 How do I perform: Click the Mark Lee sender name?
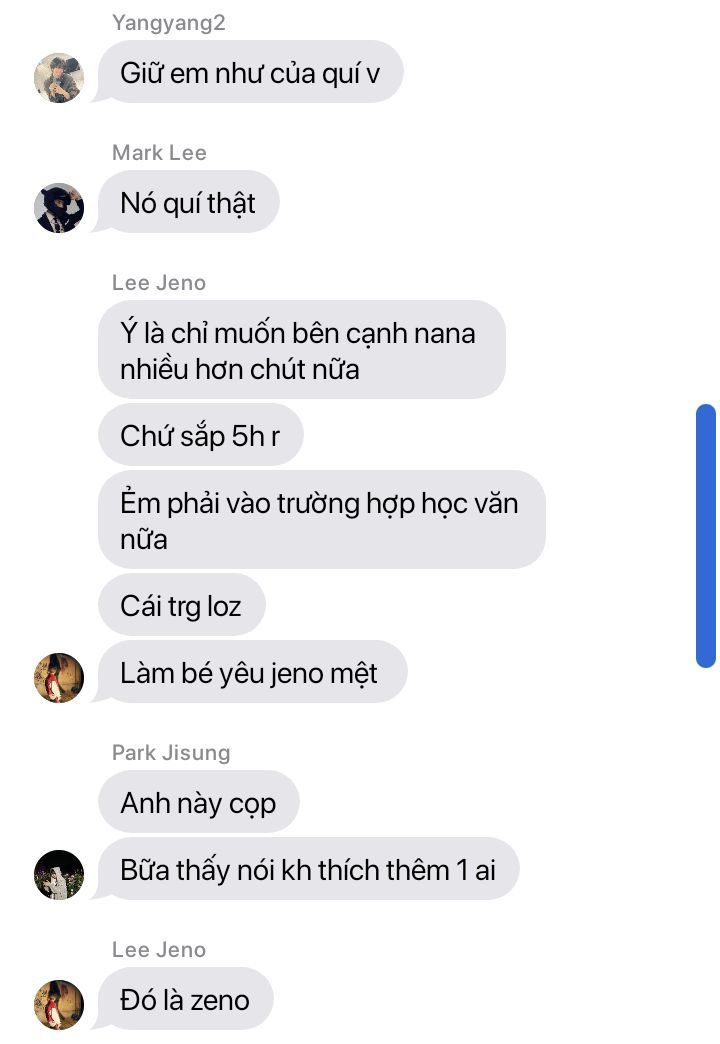[x=159, y=152]
